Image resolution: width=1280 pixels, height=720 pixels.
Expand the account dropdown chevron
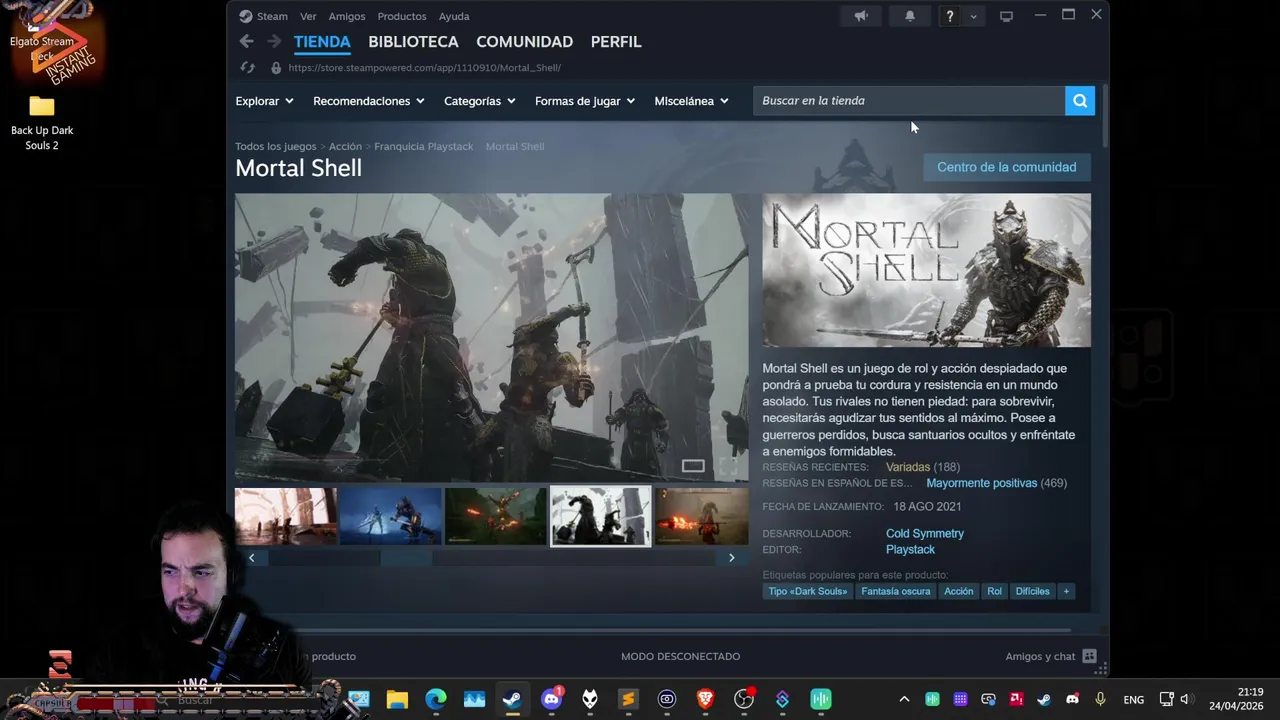tap(973, 16)
